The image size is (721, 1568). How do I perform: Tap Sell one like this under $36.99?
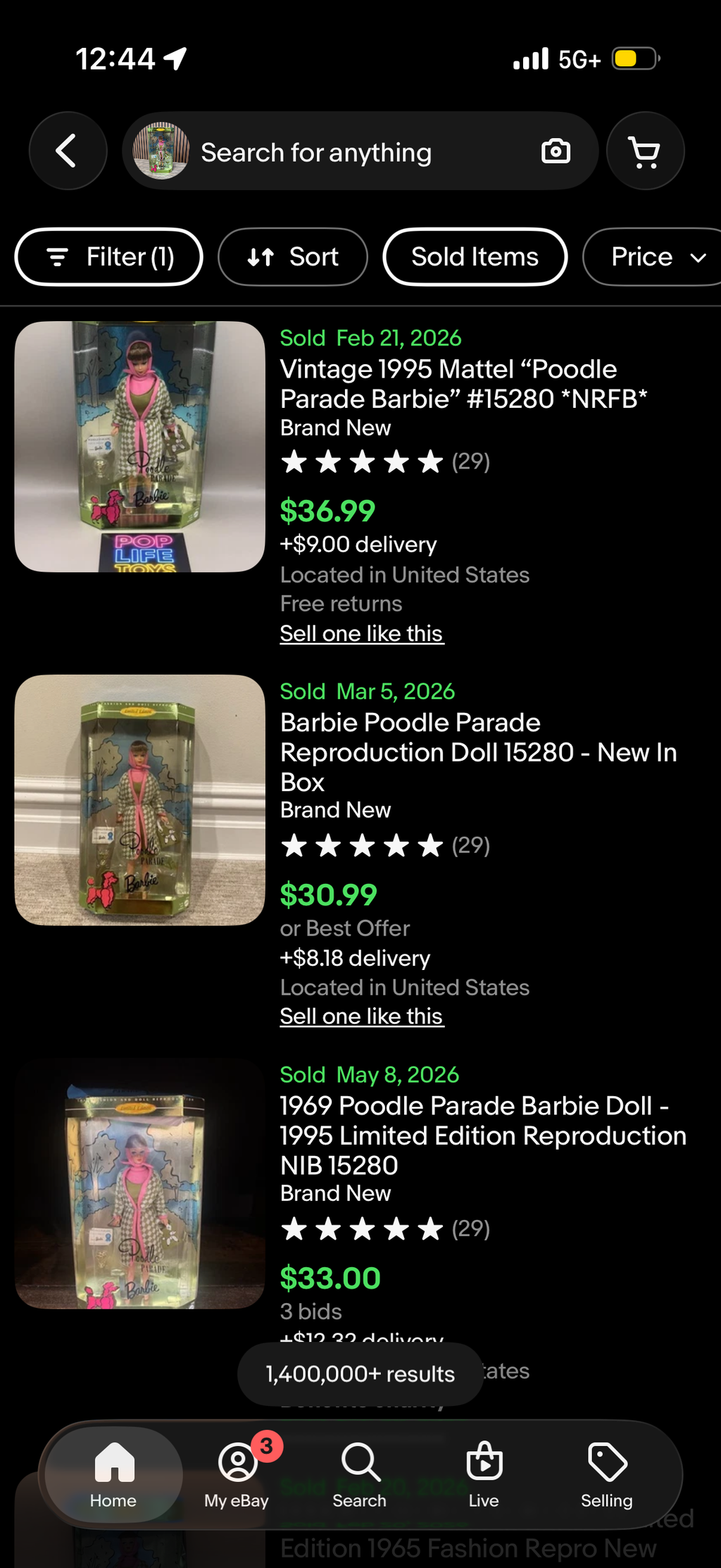tap(362, 633)
